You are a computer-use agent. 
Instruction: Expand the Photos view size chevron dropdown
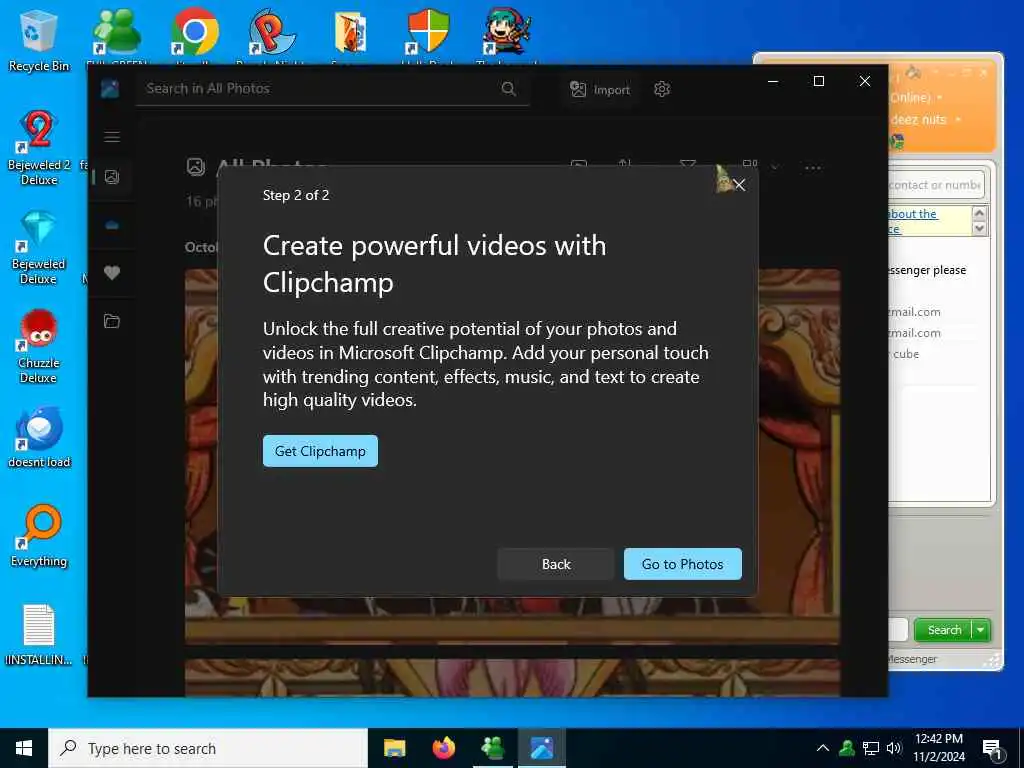point(775,167)
